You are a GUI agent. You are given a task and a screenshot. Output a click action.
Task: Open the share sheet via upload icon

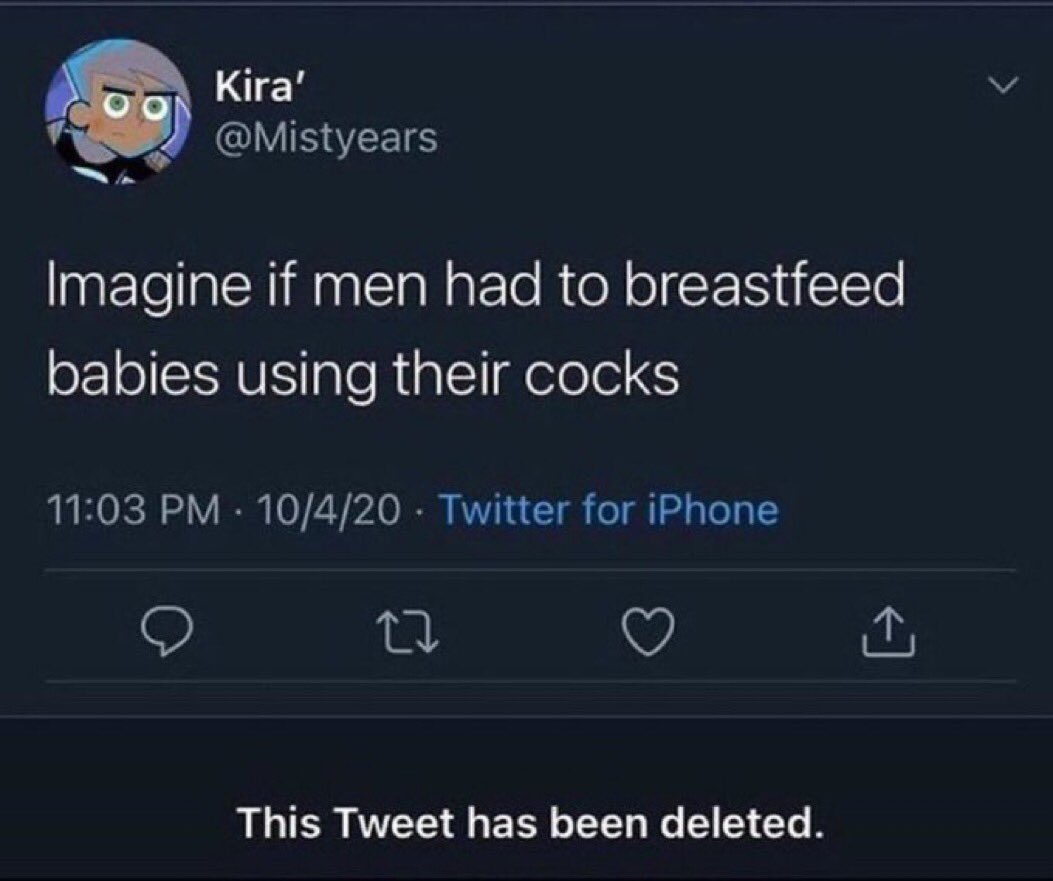coord(887,631)
